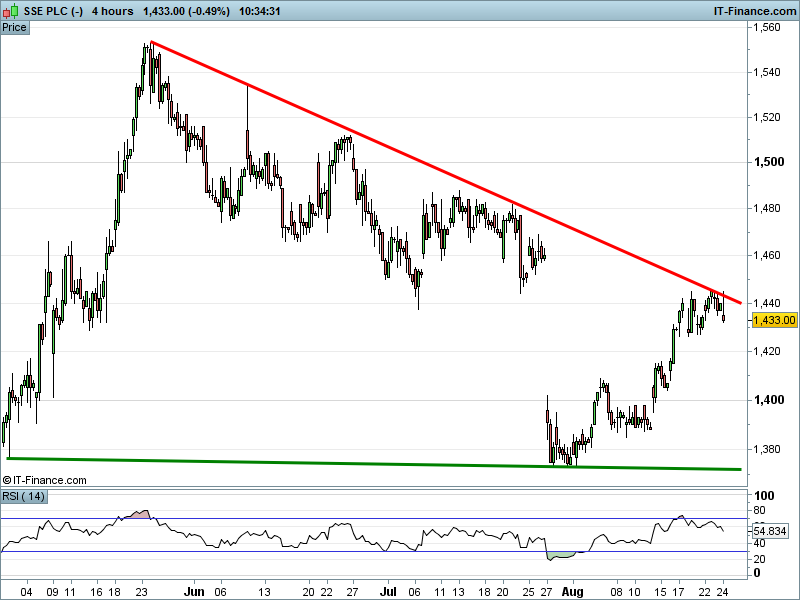Click the 15 date label on time axis
This screenshot has height=600, width=800.
tap(660, 592)
